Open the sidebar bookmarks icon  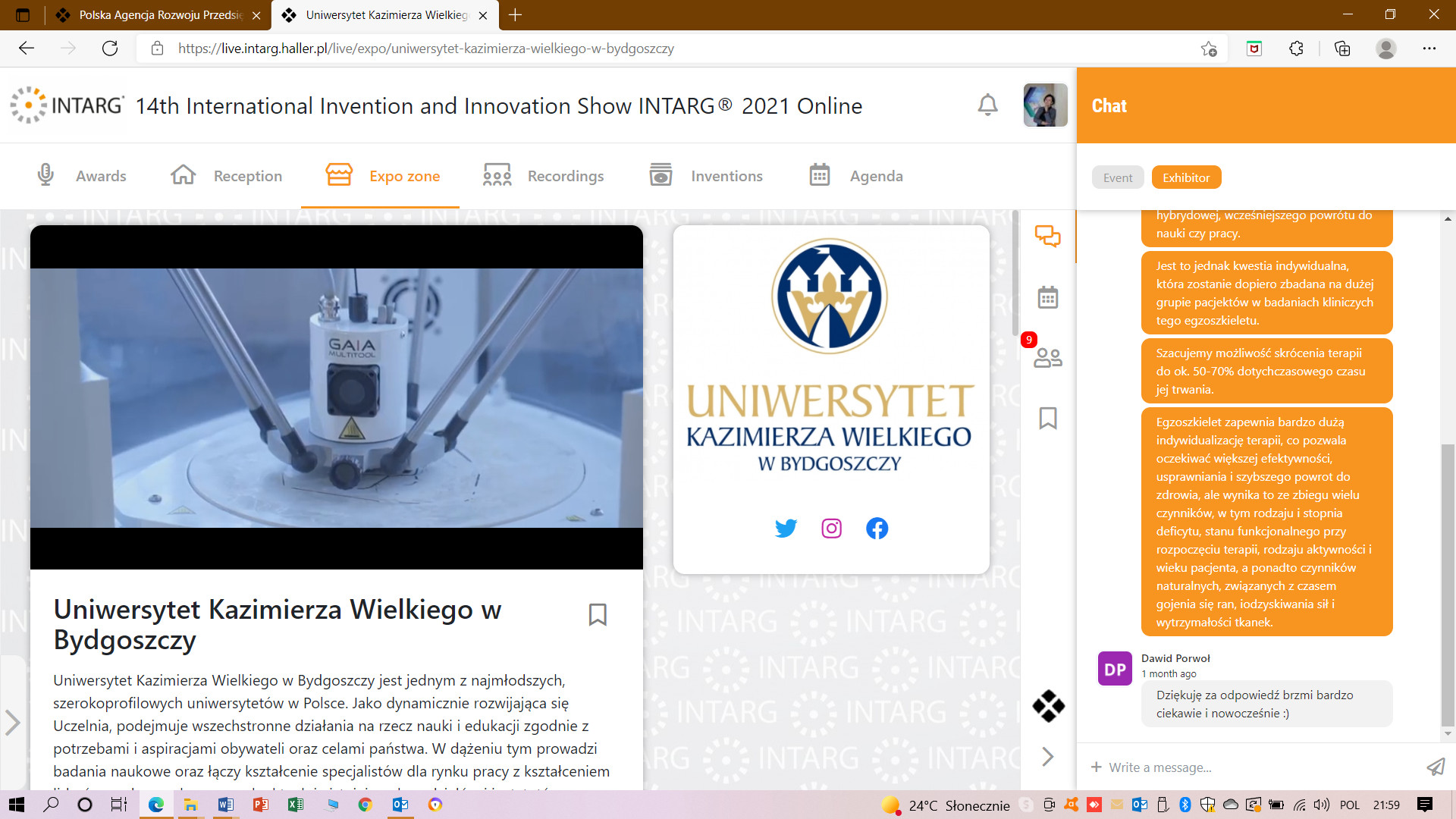point(1048,418)
